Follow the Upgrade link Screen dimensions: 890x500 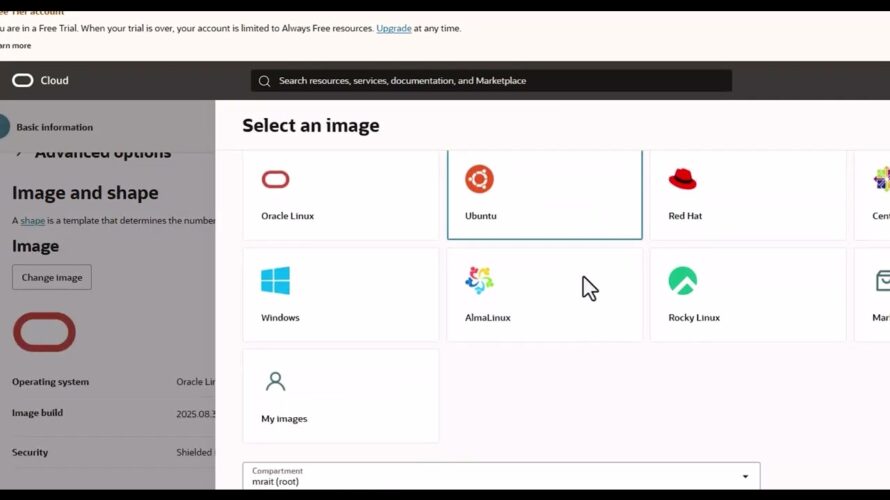[394, 28]
